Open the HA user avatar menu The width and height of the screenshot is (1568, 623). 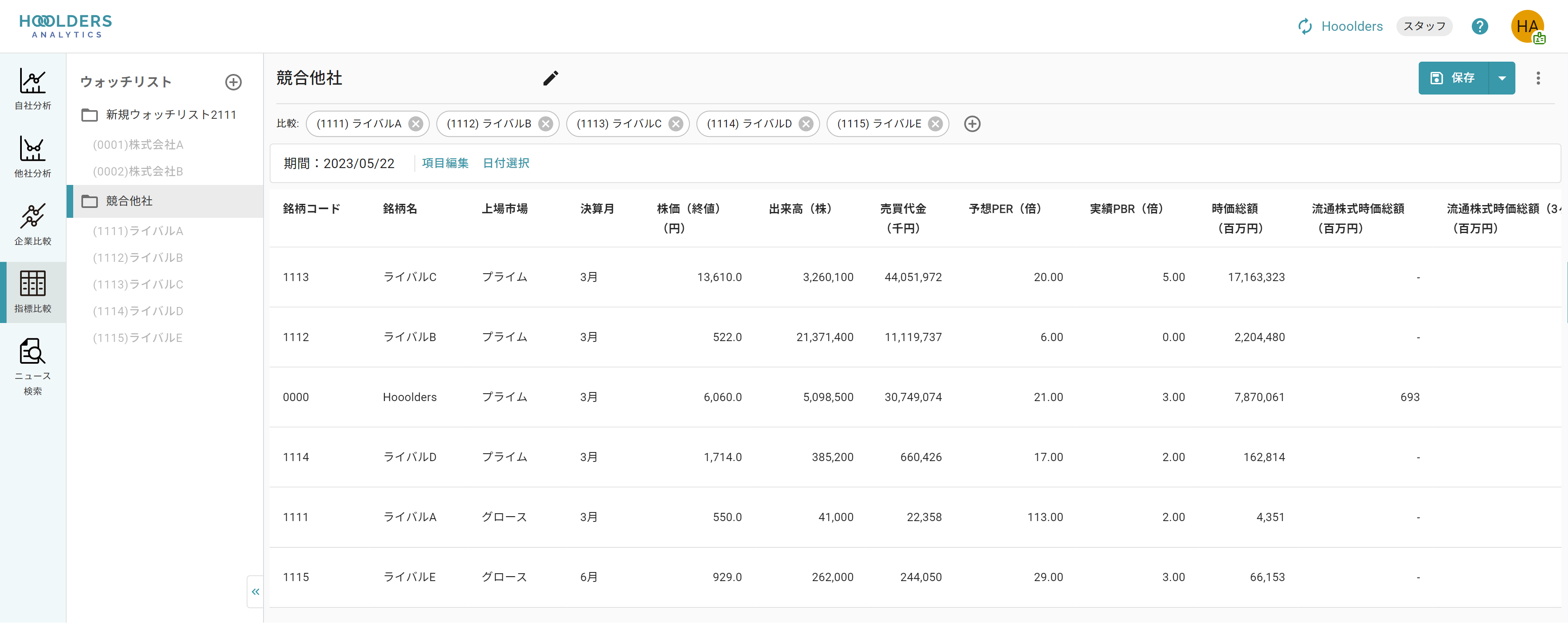click(1526, 26)
